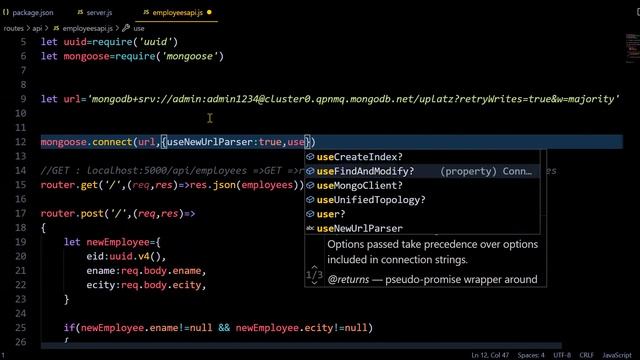Click the wrench icon in breadcrumb

(x=126, y=28)
